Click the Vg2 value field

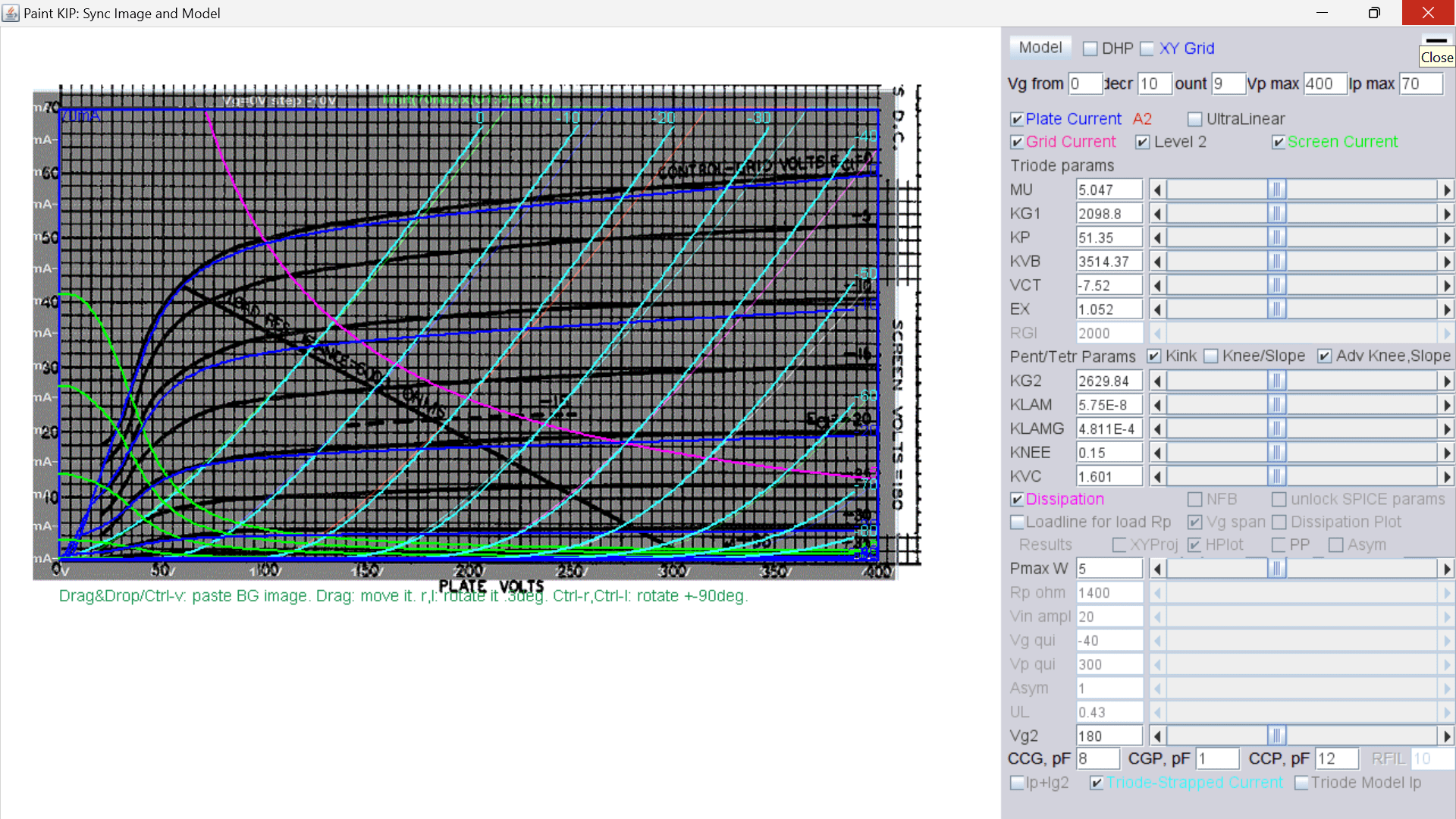tap(1109, 736)
